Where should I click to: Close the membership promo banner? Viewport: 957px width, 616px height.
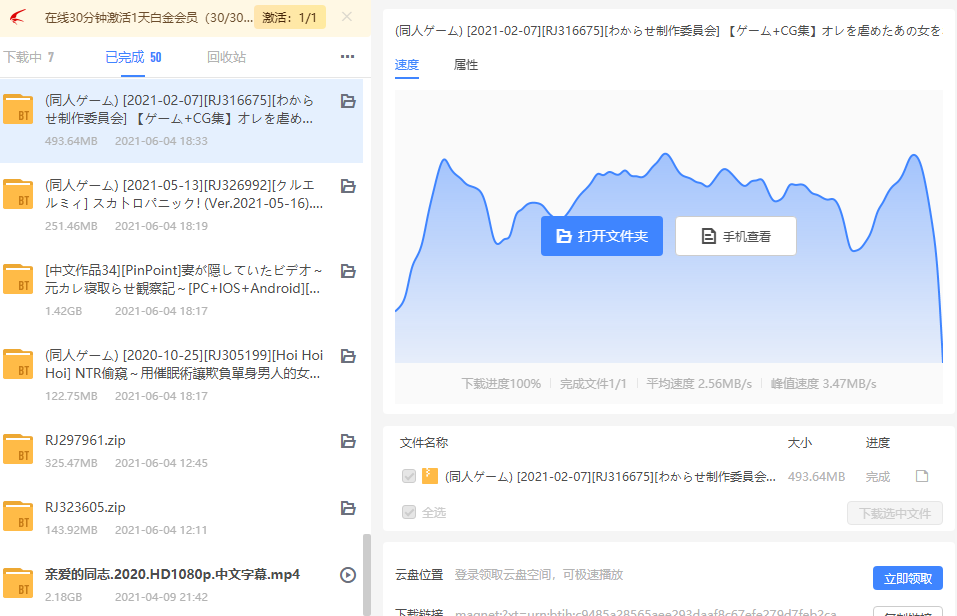point(346,16)
